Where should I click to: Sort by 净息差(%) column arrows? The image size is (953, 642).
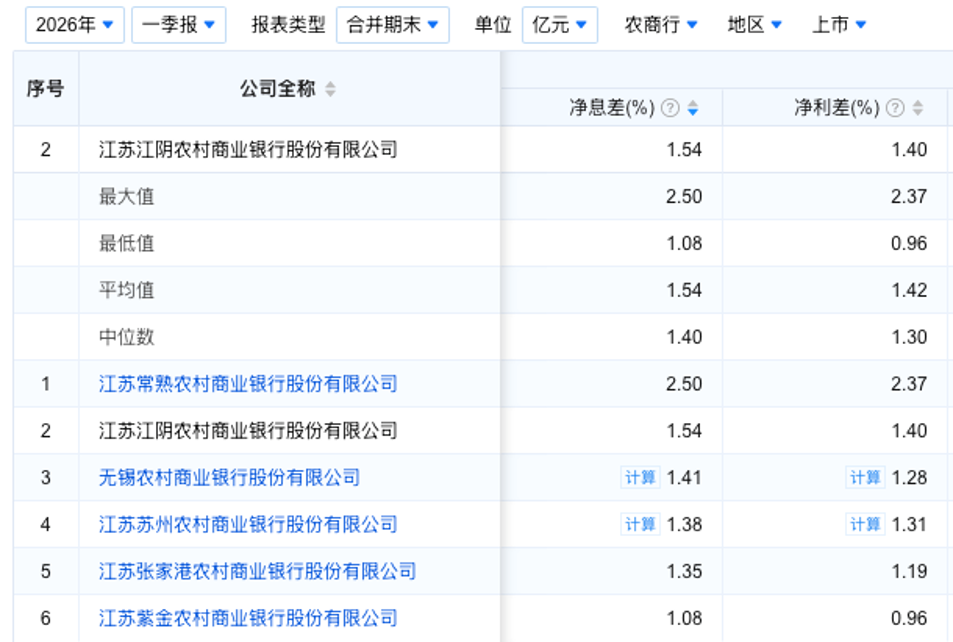click(x=693, y=108)
